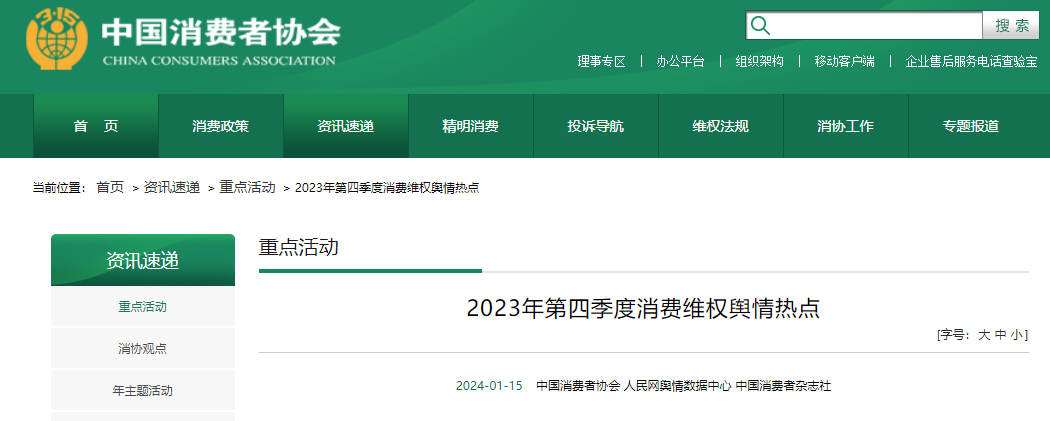Click the 资讯速递 sidebar header

pos(143,260)
